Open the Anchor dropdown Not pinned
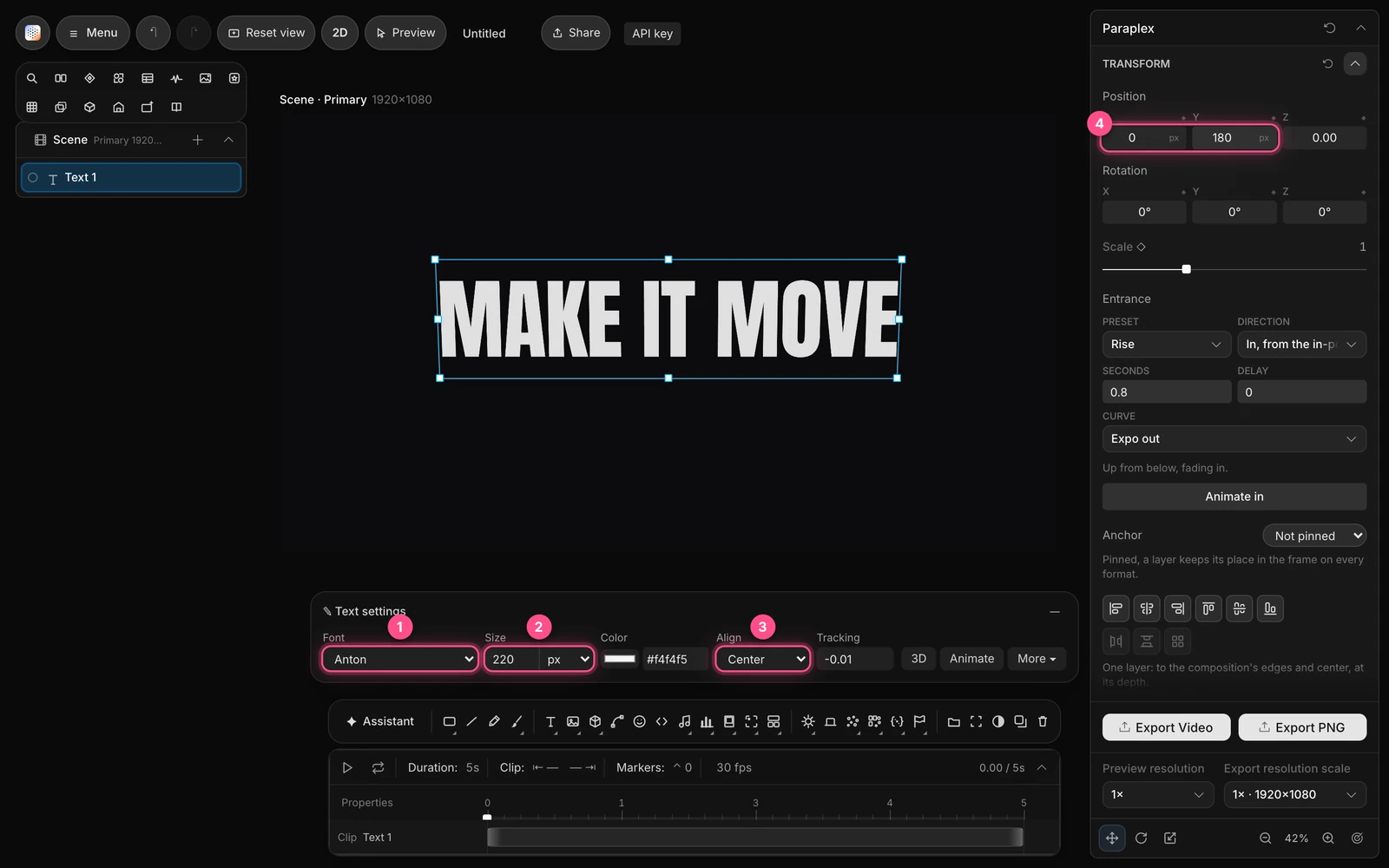Screen dimensions: 1389x868 coord(1314,536)
